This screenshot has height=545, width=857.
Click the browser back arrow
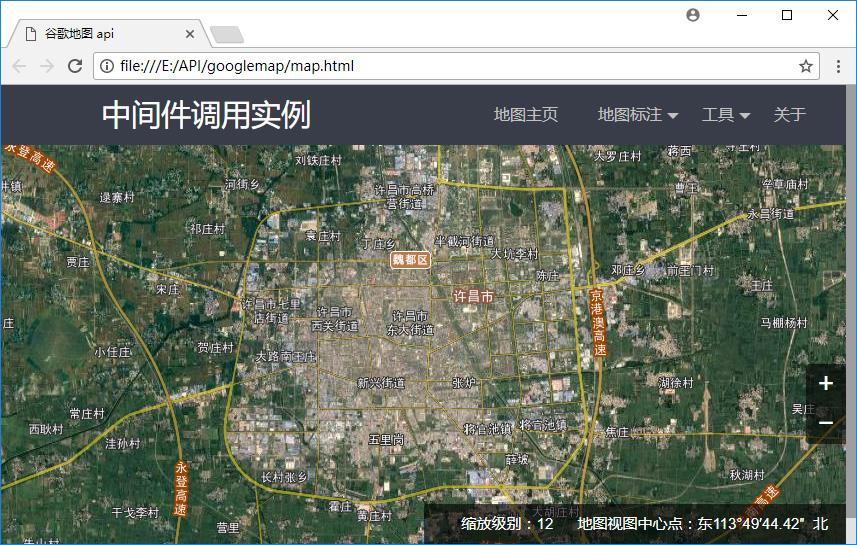19,66
